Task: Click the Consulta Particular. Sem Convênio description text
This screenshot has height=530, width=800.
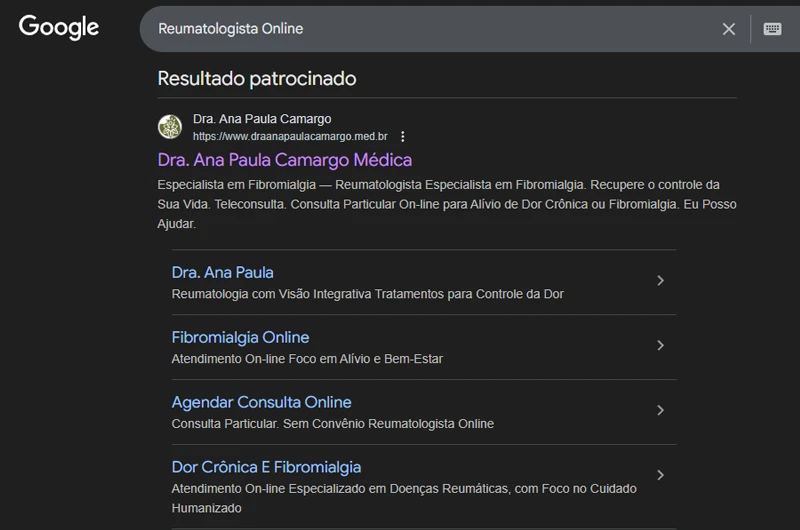Action: tap(332, 424)
